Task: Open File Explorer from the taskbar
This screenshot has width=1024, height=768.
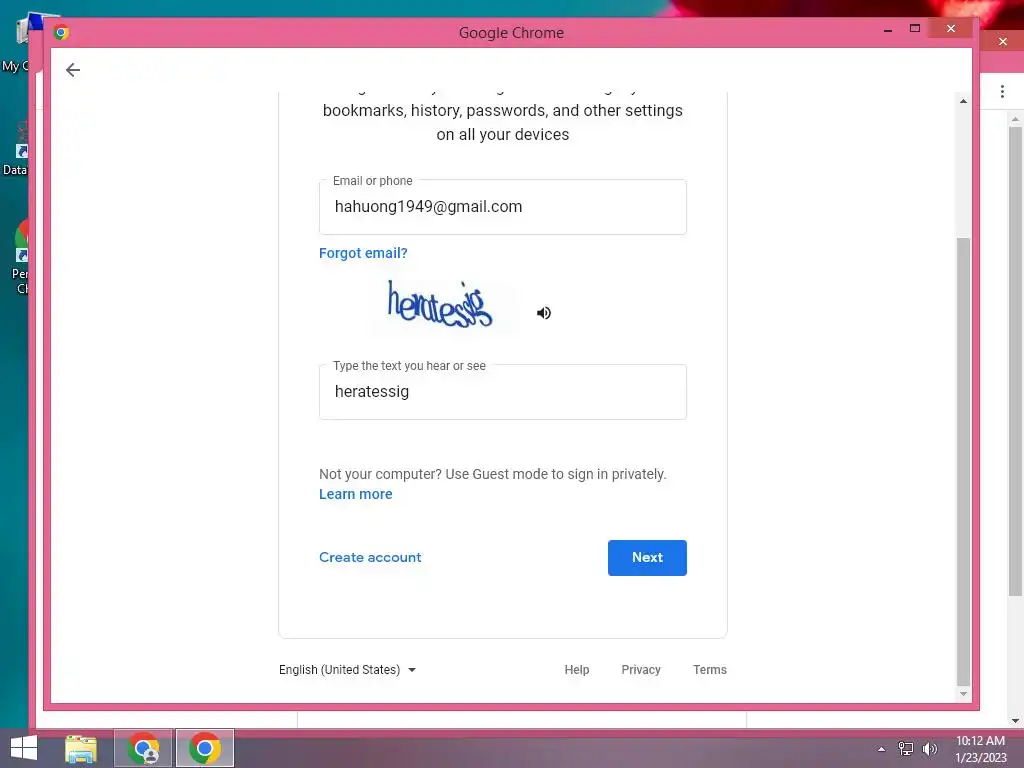Action: click(x=81, y=748)
